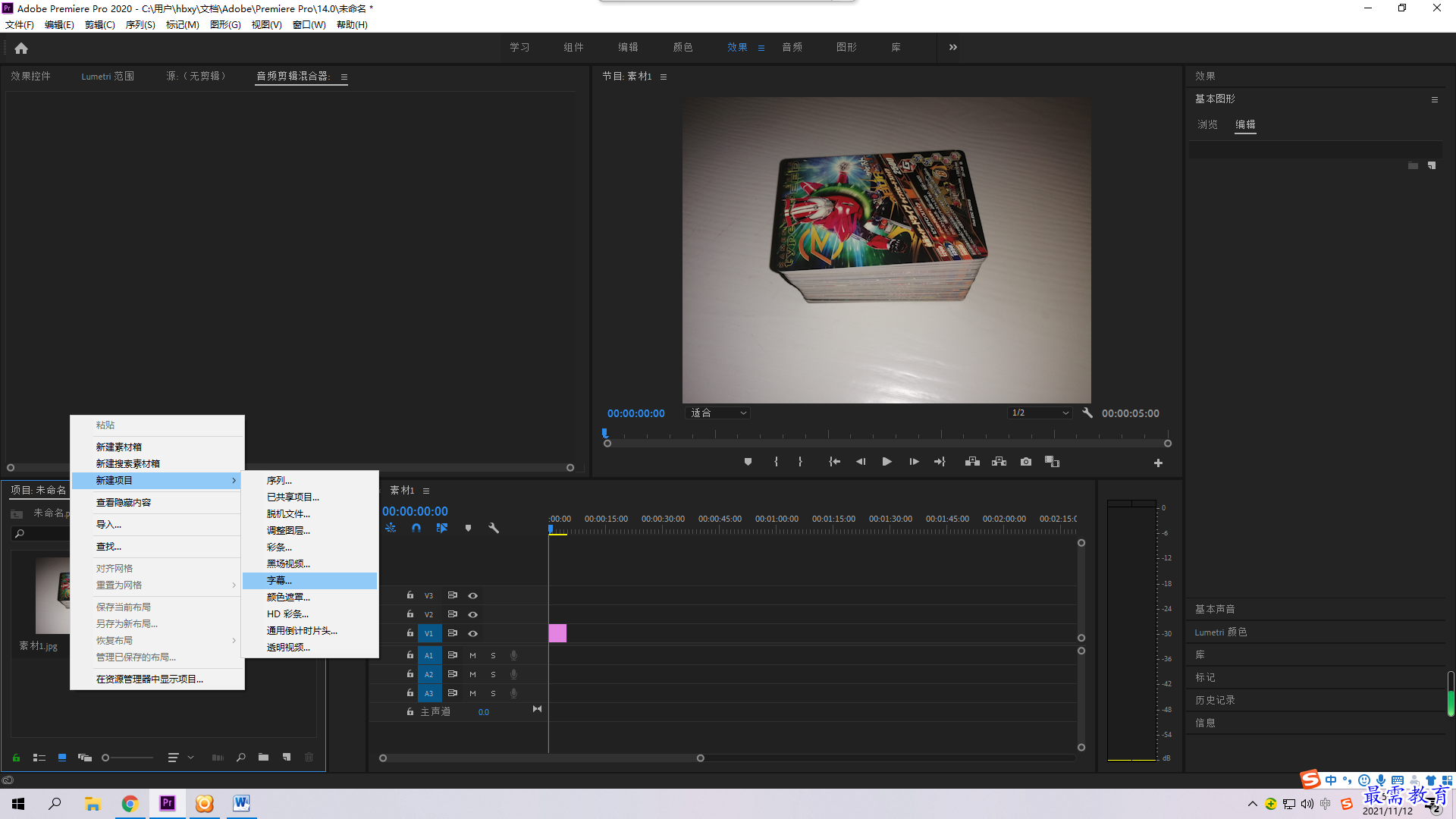This screenshot has width=1456, height=819.
Task: Click New Item icon in project panel
Action: (287, 758)
